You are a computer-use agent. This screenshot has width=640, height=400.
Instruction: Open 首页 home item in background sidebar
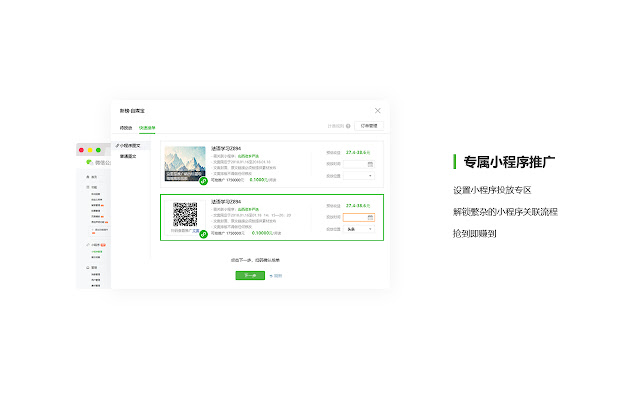point(92,177)
